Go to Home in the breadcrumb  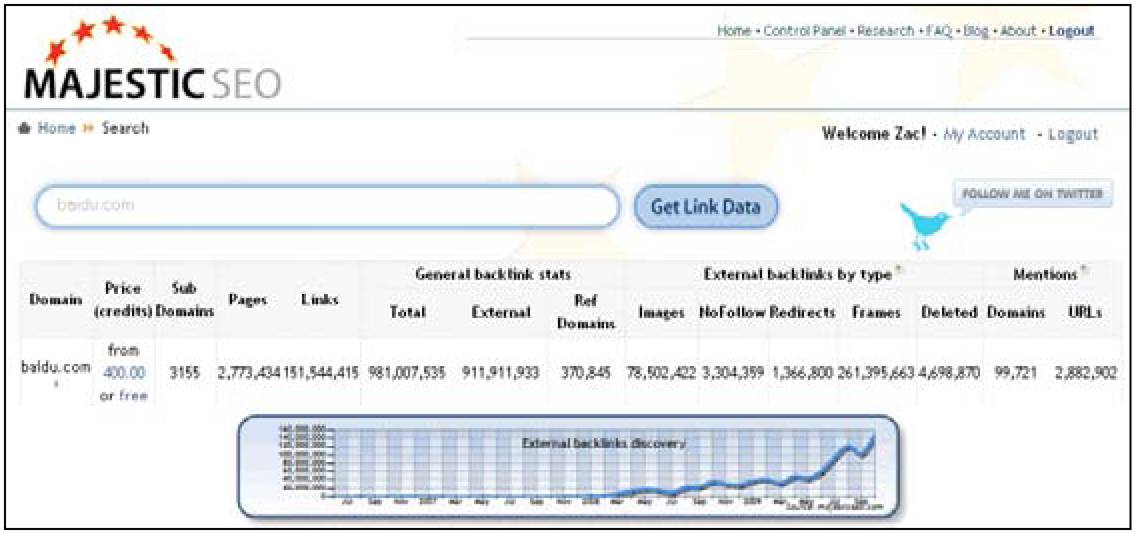[x=56, y=129]
